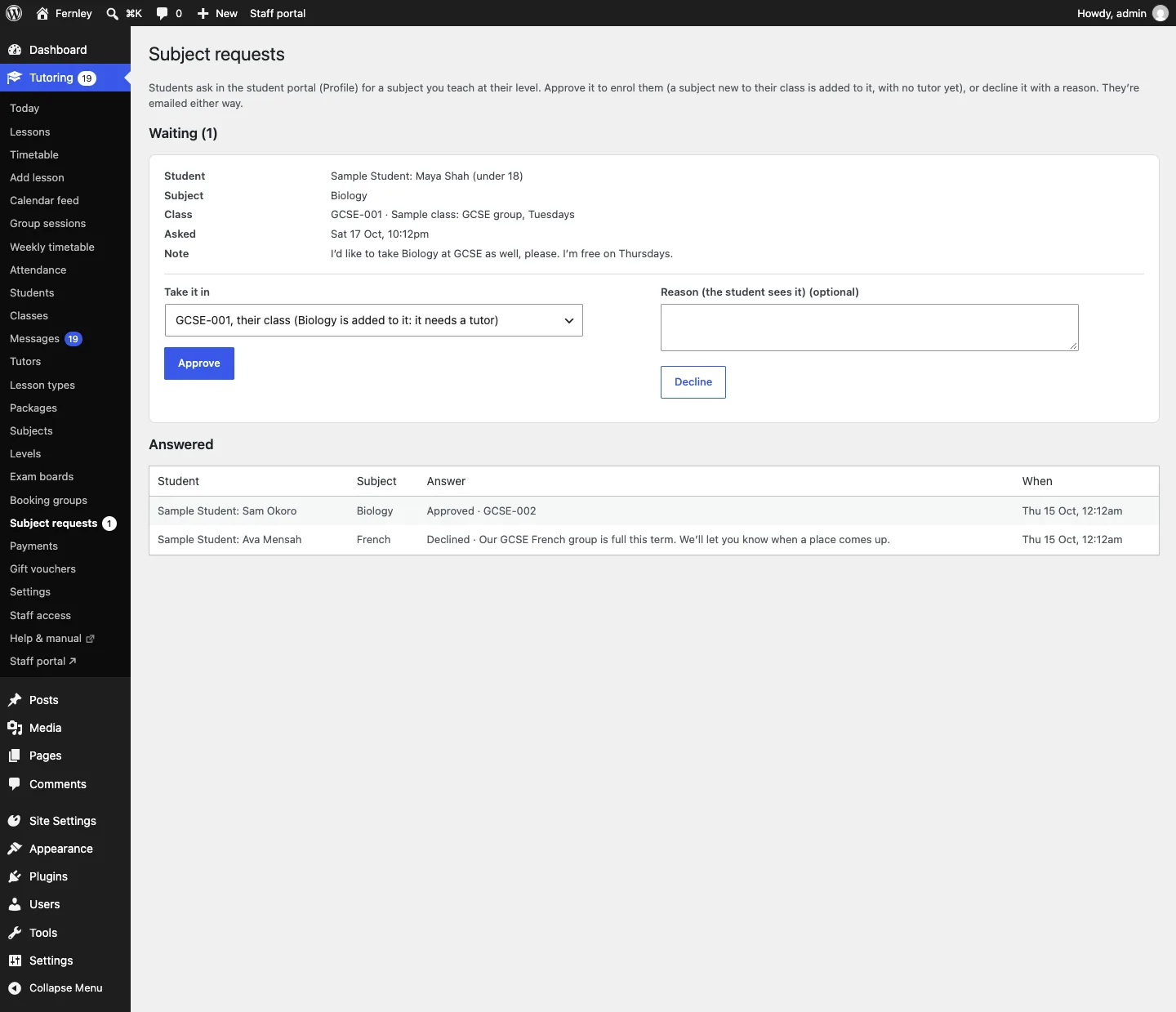
Task: Click 'Approved · GCSE-002' answer cell
Action: point(482,510)
